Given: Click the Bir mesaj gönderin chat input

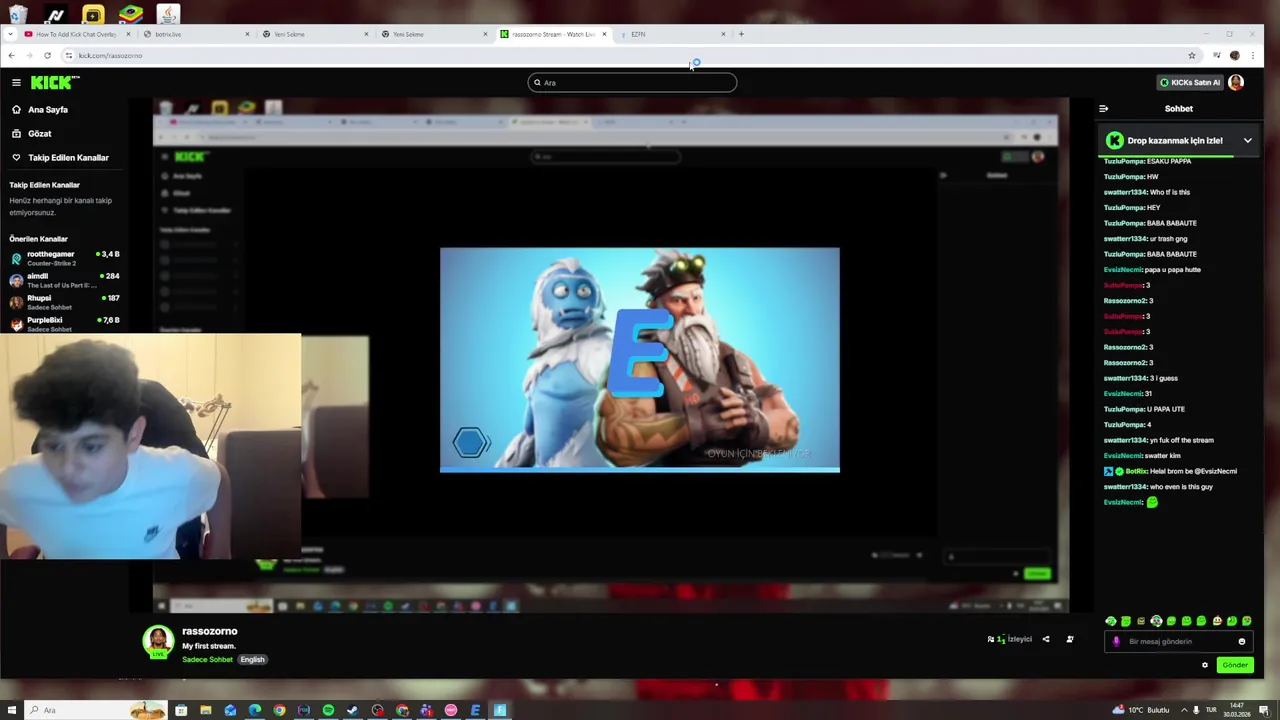Looking at the screenshot, I should (1178, 642).
